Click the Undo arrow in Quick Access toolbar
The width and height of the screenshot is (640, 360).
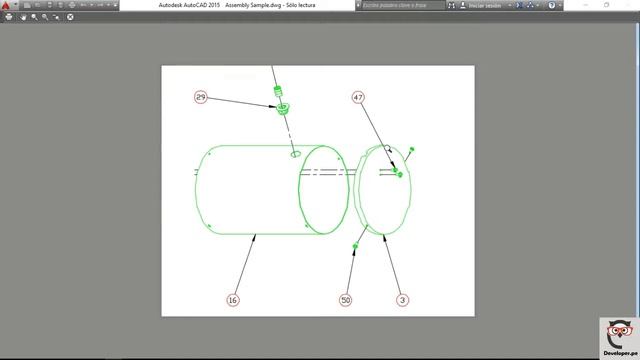(83, 5)
